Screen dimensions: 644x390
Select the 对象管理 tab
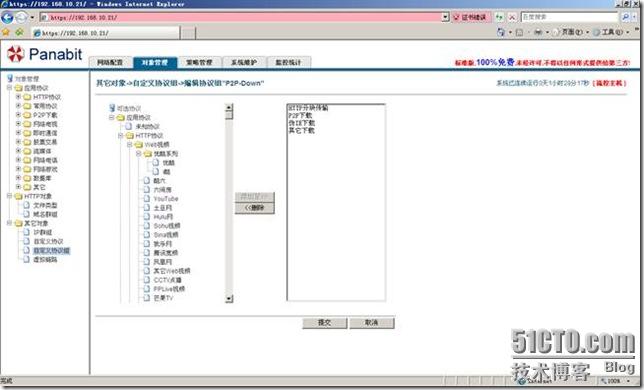coord(155,62)
